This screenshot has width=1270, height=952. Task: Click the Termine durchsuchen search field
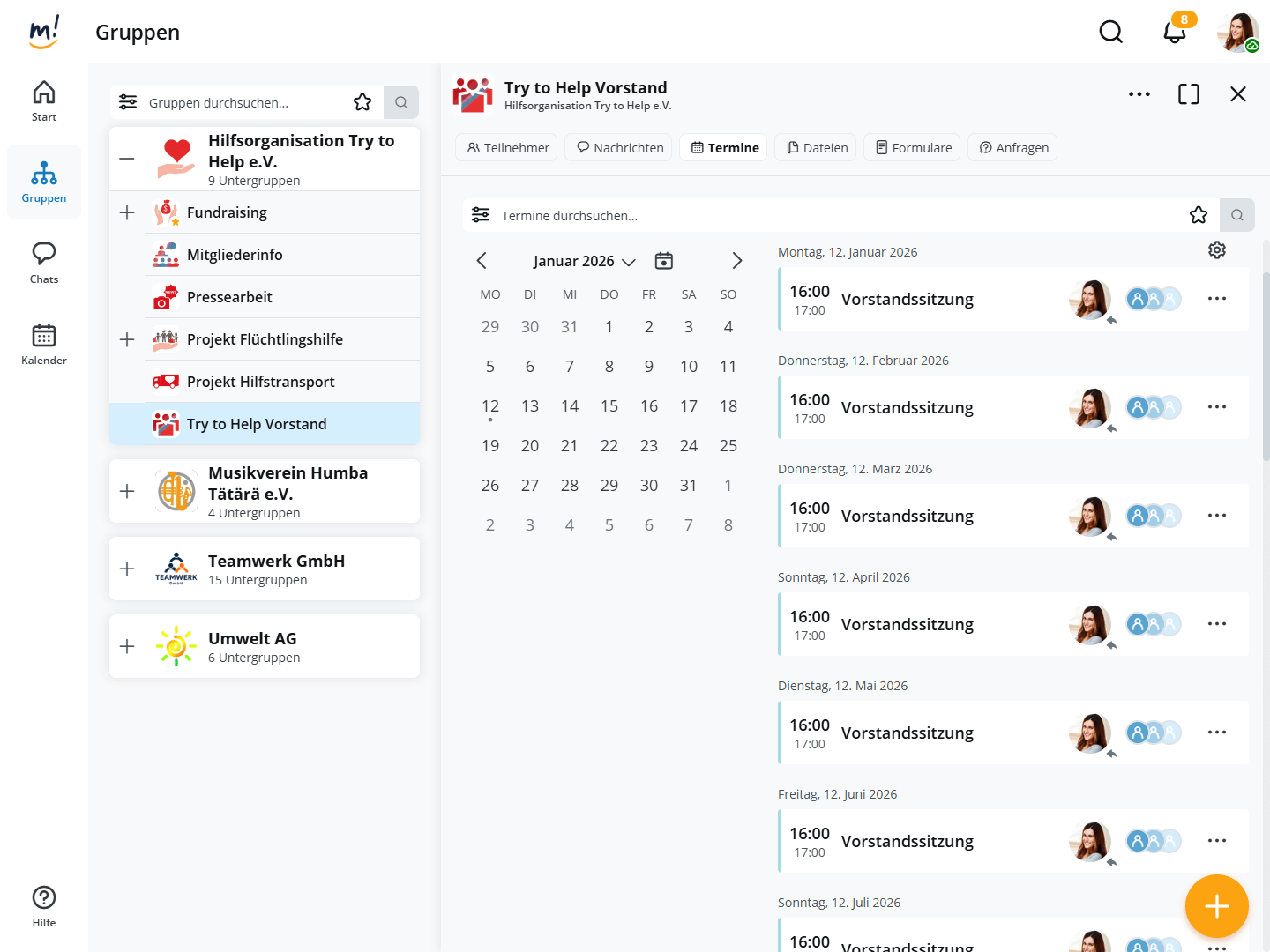[x=829, y=215]
